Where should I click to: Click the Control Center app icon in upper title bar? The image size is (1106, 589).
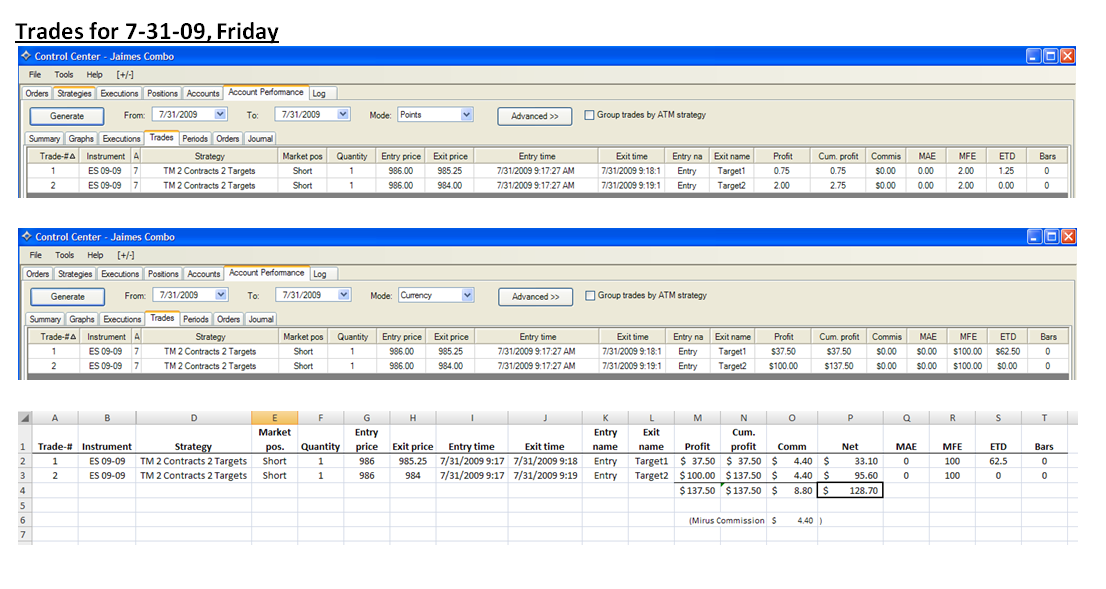pos(26,56)
